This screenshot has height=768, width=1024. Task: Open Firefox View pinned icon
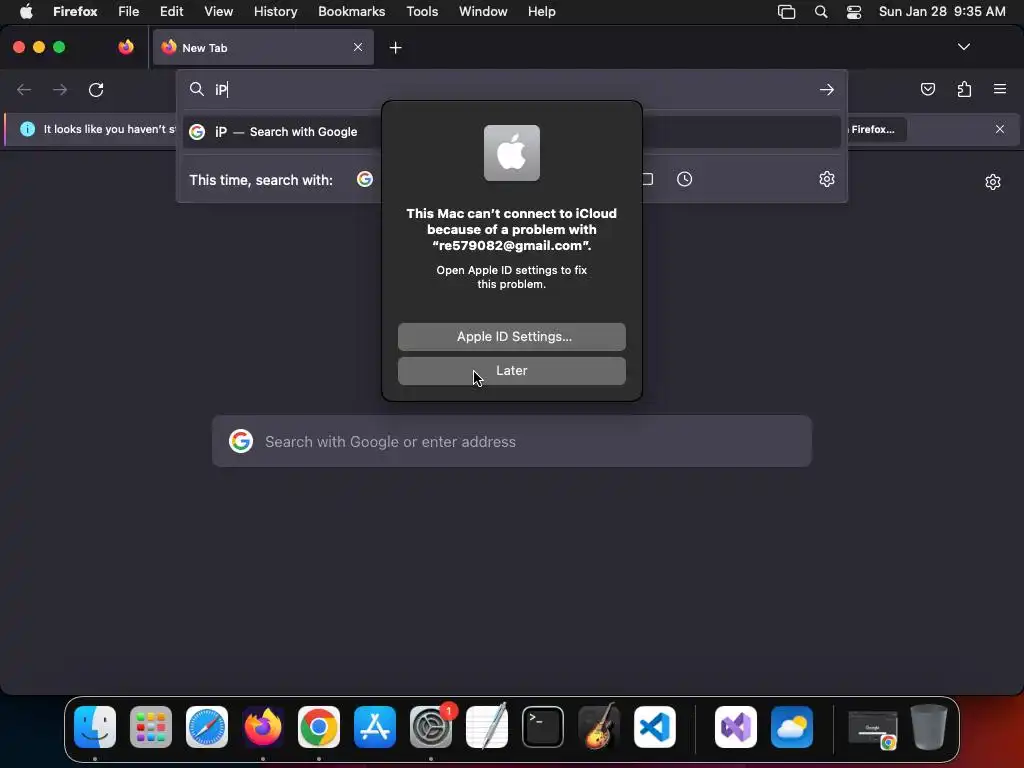click(125, 47)
